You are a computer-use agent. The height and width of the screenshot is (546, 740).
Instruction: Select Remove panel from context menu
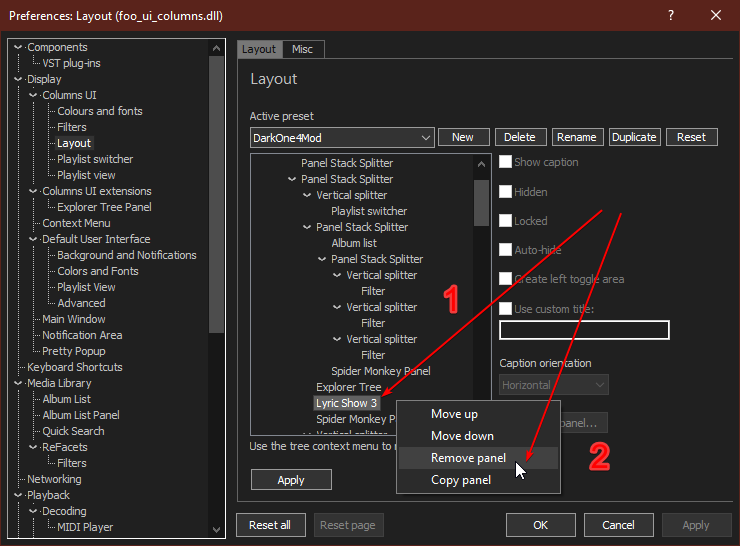(x=468, y=458)
